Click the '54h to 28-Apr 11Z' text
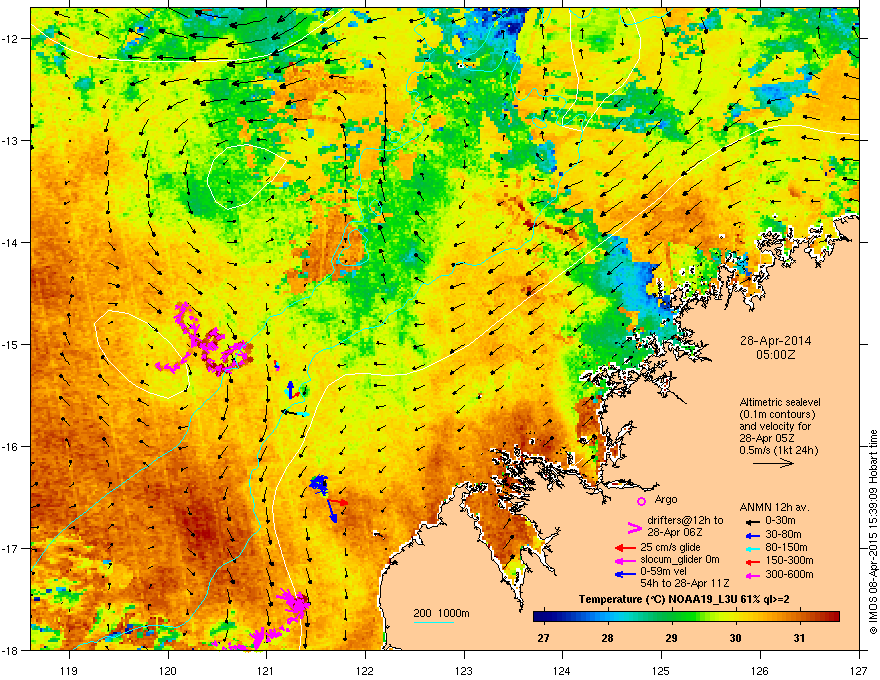Image resolution: width=880 pixels, height=680 pixels. tap(685, 584)
